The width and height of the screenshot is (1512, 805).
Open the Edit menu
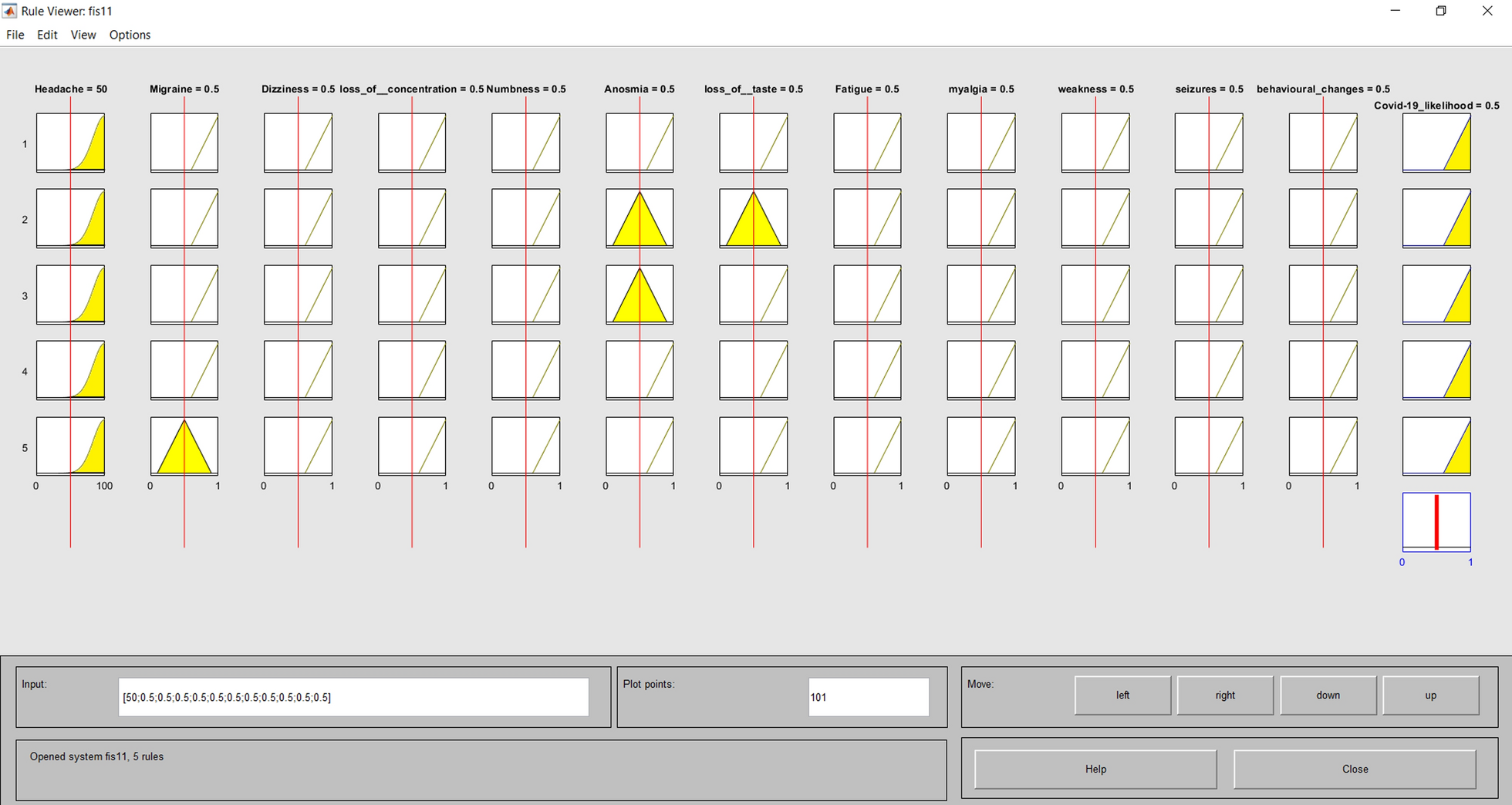(47, 35)
